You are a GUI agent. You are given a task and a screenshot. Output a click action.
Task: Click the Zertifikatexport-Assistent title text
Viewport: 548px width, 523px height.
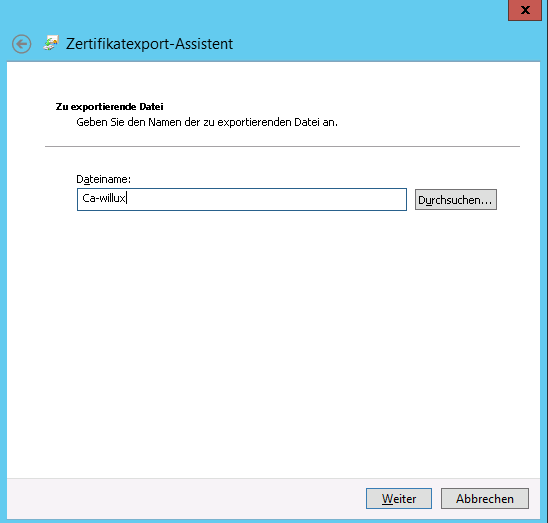pyautogui.click(x=150, y=44)
